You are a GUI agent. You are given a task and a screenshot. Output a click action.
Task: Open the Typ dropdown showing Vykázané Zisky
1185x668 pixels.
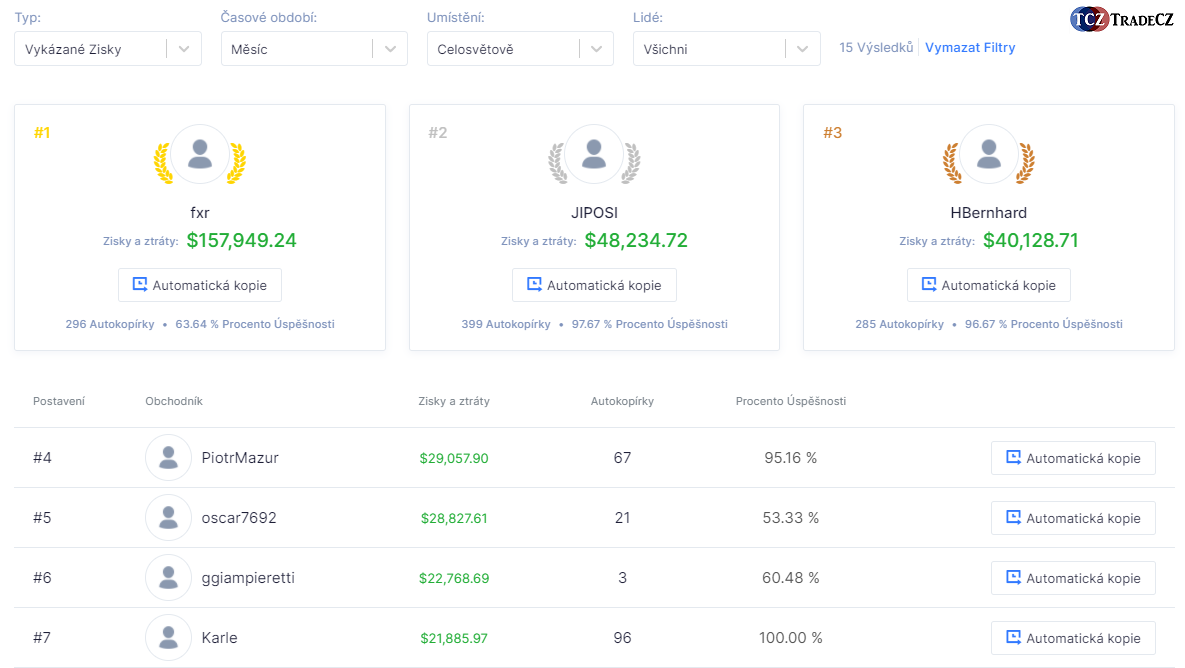click(107, 47)
